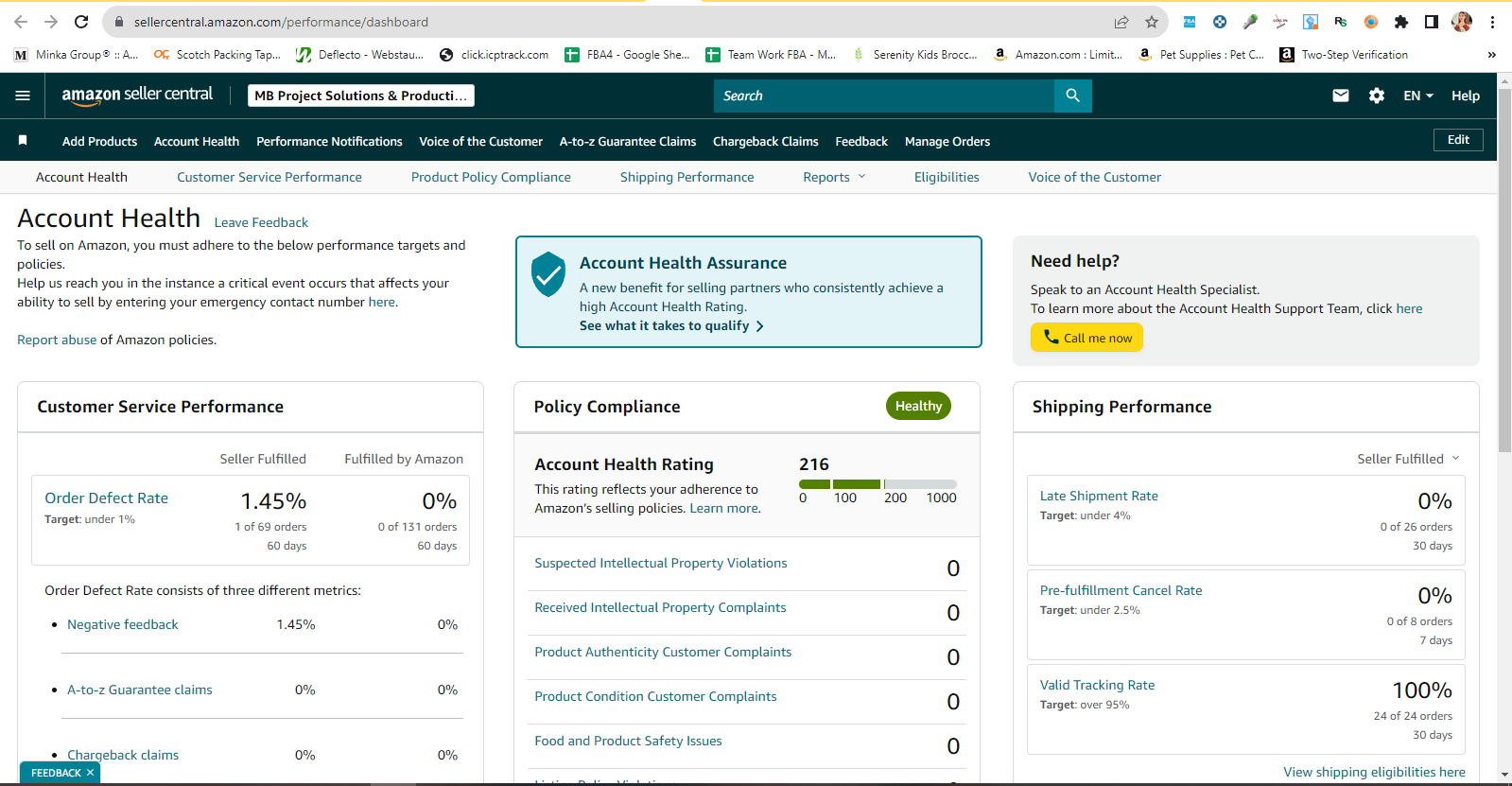Click the share page icon in address bar
1512x786 pixels.
click(1121, 22)
